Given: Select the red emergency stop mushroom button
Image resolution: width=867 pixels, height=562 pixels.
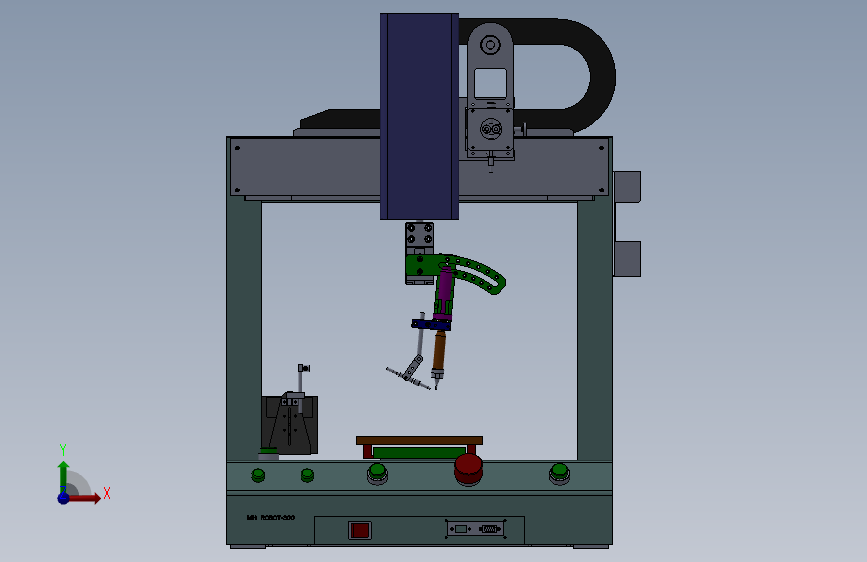Looking at the screenshot, I should pyautogui.click(x=468, y=470).
